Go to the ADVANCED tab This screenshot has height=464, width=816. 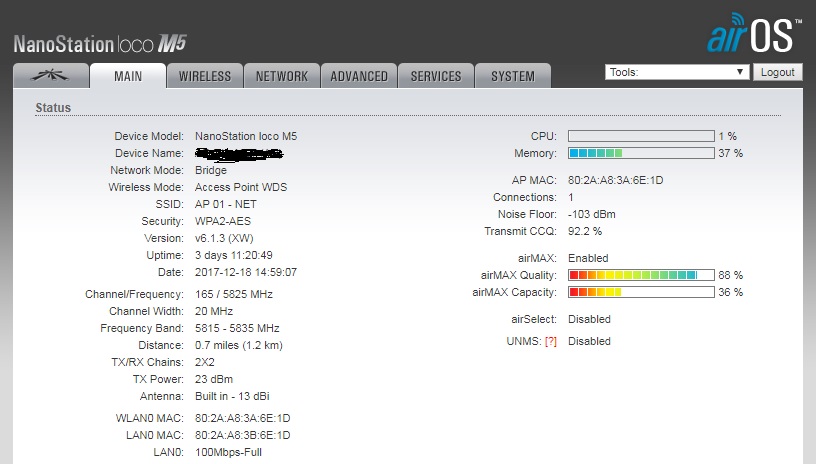point(359,76)
